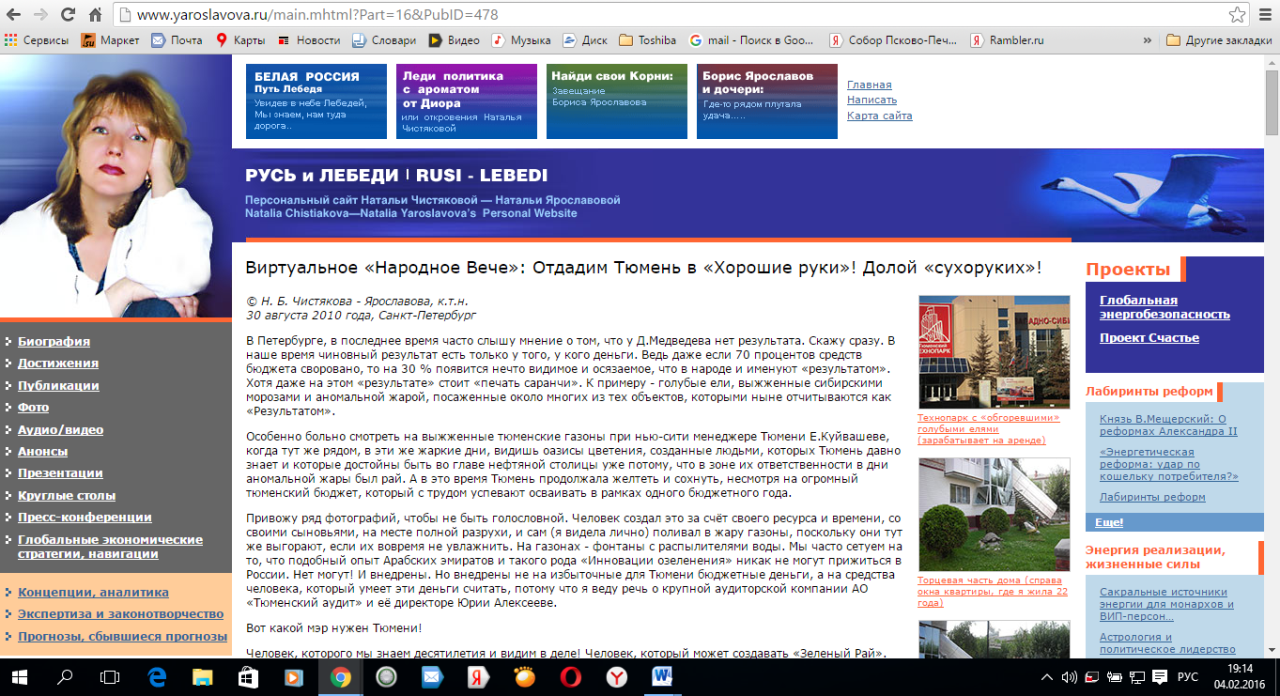Open Прогнозы, сбывшиеся прогнозы link
The width and height of the screenshot is (1280, 696).
click(122, 636)
